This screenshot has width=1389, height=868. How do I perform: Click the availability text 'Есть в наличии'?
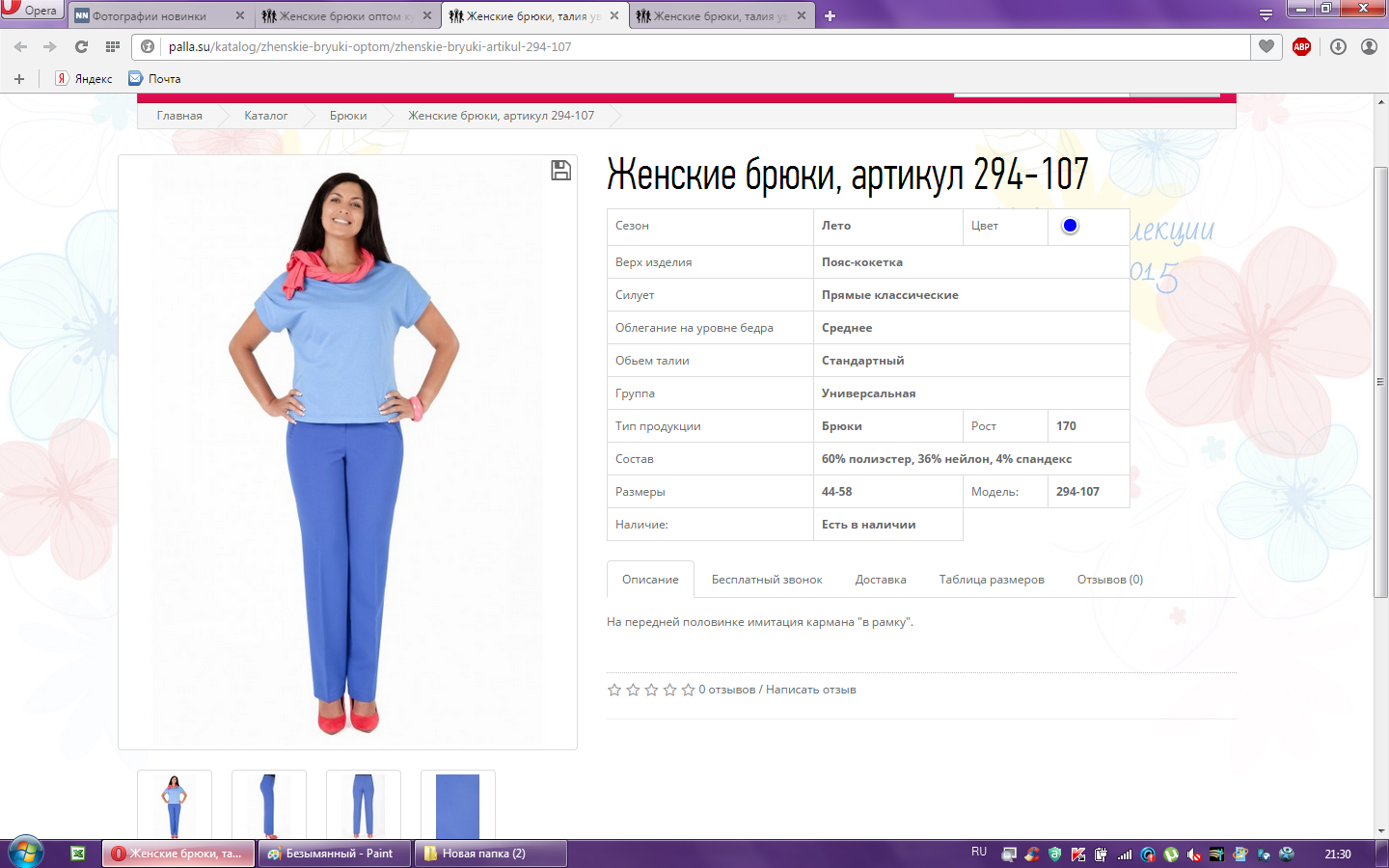(869, 525)
